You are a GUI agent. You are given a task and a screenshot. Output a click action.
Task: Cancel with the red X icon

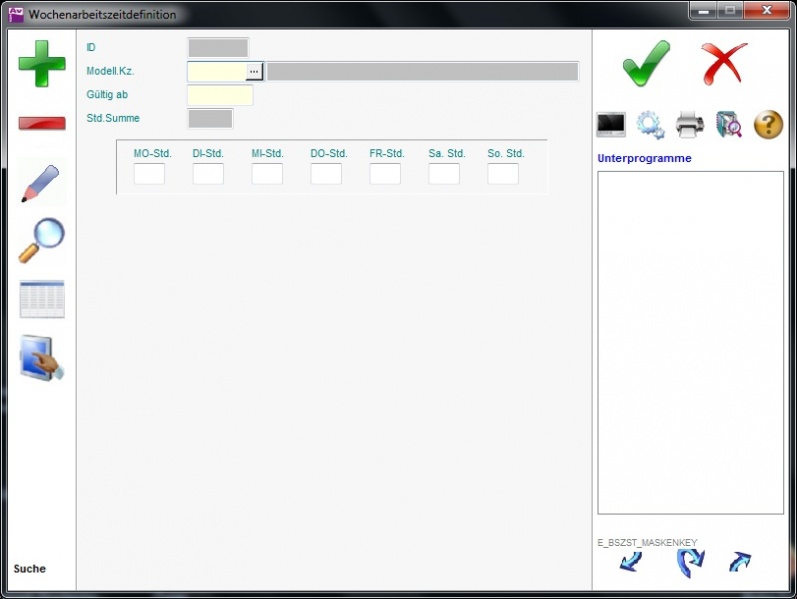[x=724, y=64]
